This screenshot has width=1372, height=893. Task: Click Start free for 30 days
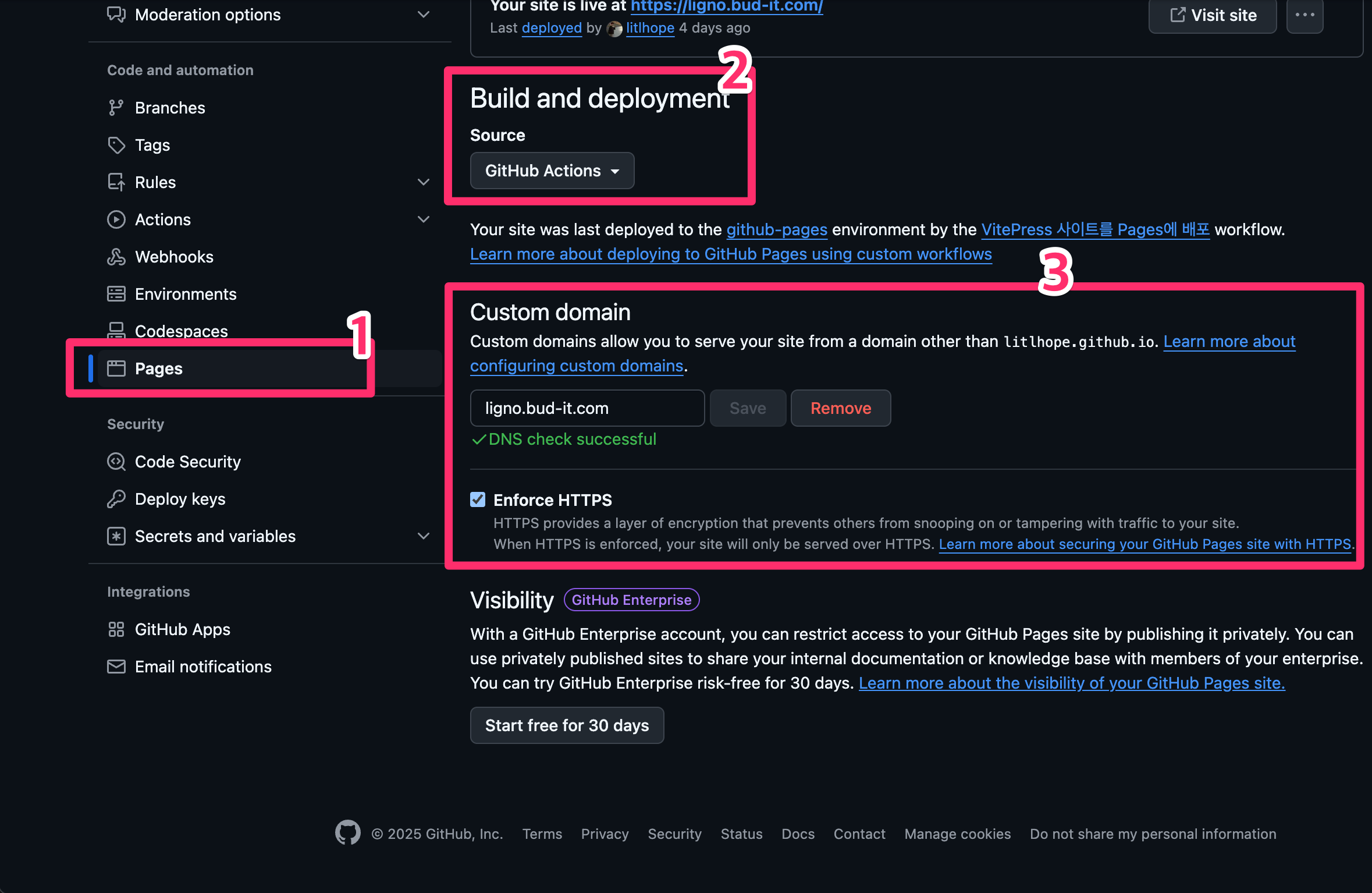pyautogui.click(x=567, y=725)
